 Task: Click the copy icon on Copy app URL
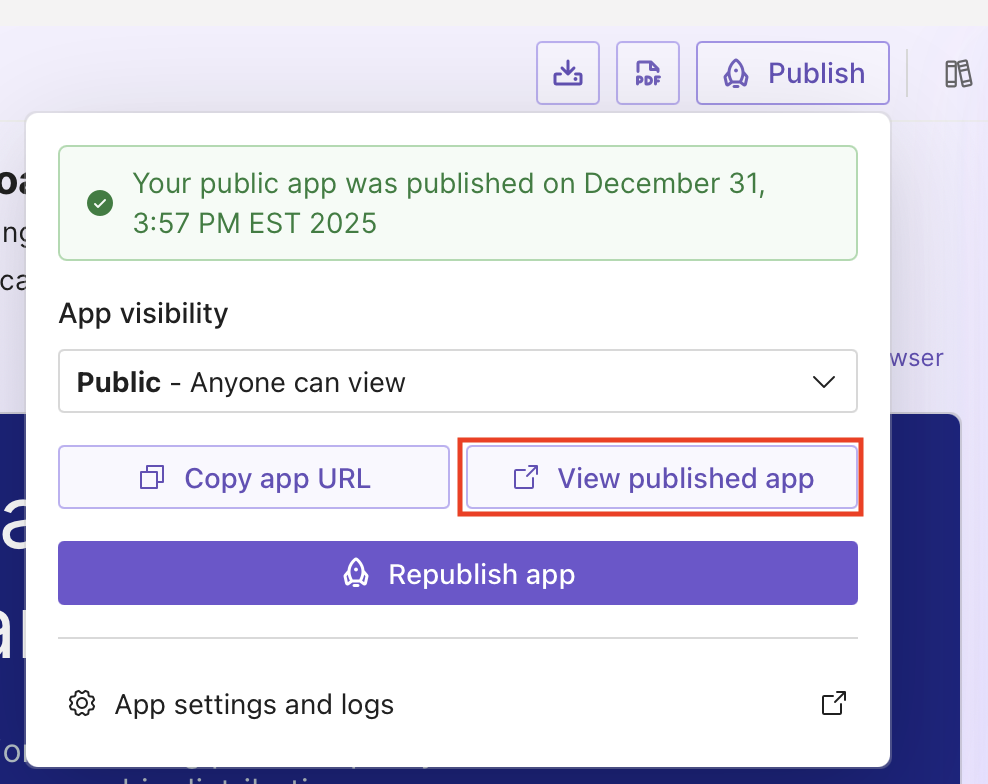[151, 477]
